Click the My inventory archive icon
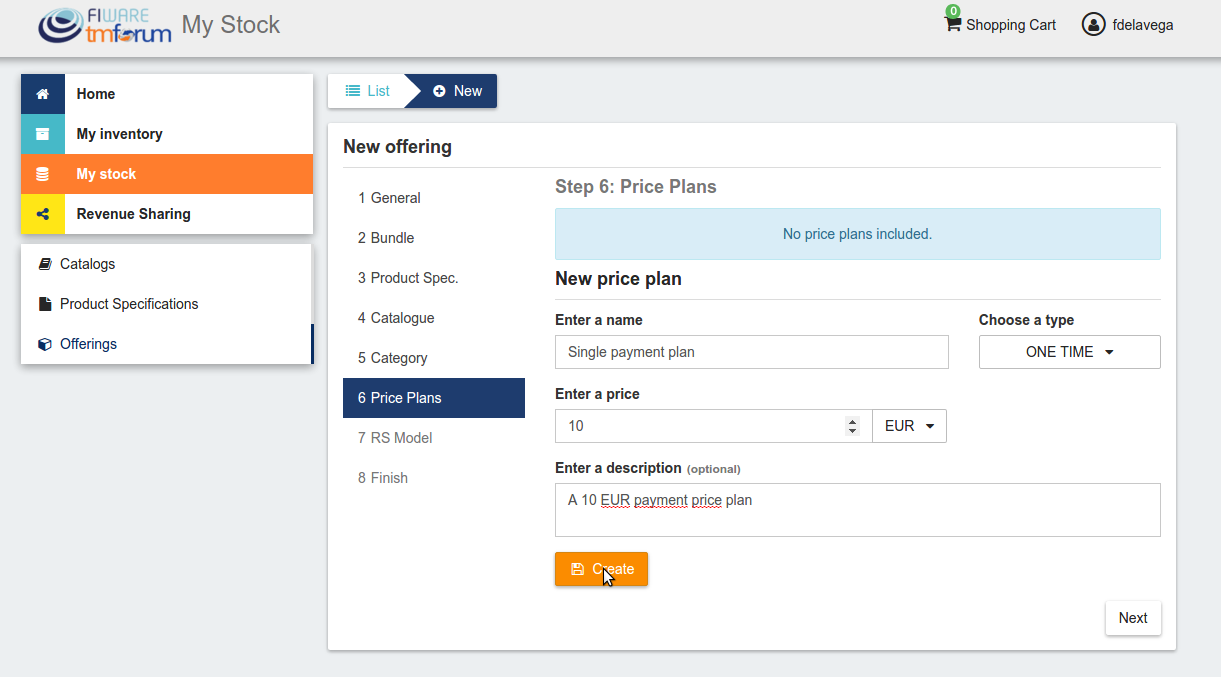 coord(42,134)
